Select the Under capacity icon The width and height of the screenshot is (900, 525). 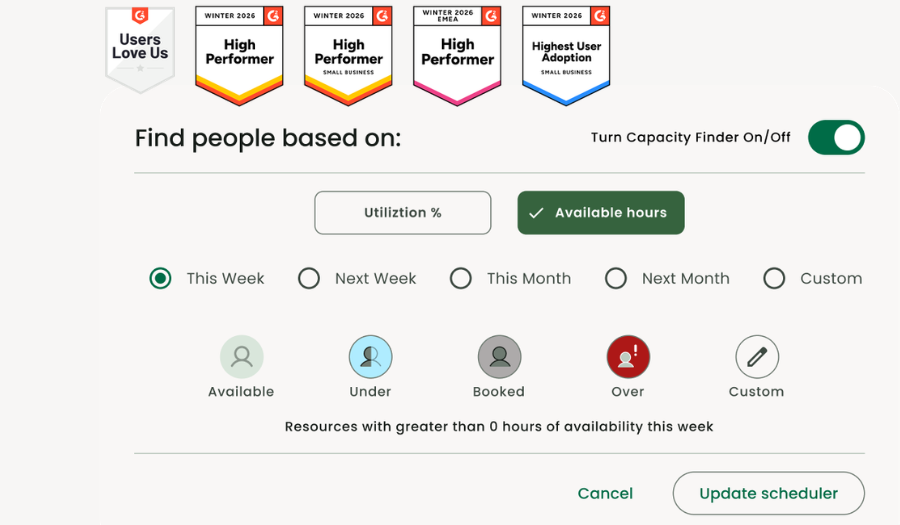pos(370,356)
